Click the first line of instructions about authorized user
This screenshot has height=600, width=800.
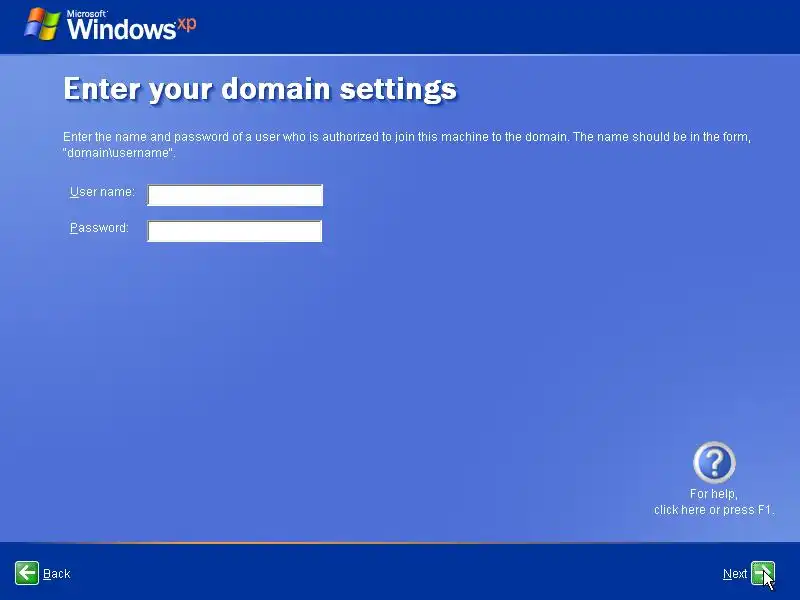(407, 137)
